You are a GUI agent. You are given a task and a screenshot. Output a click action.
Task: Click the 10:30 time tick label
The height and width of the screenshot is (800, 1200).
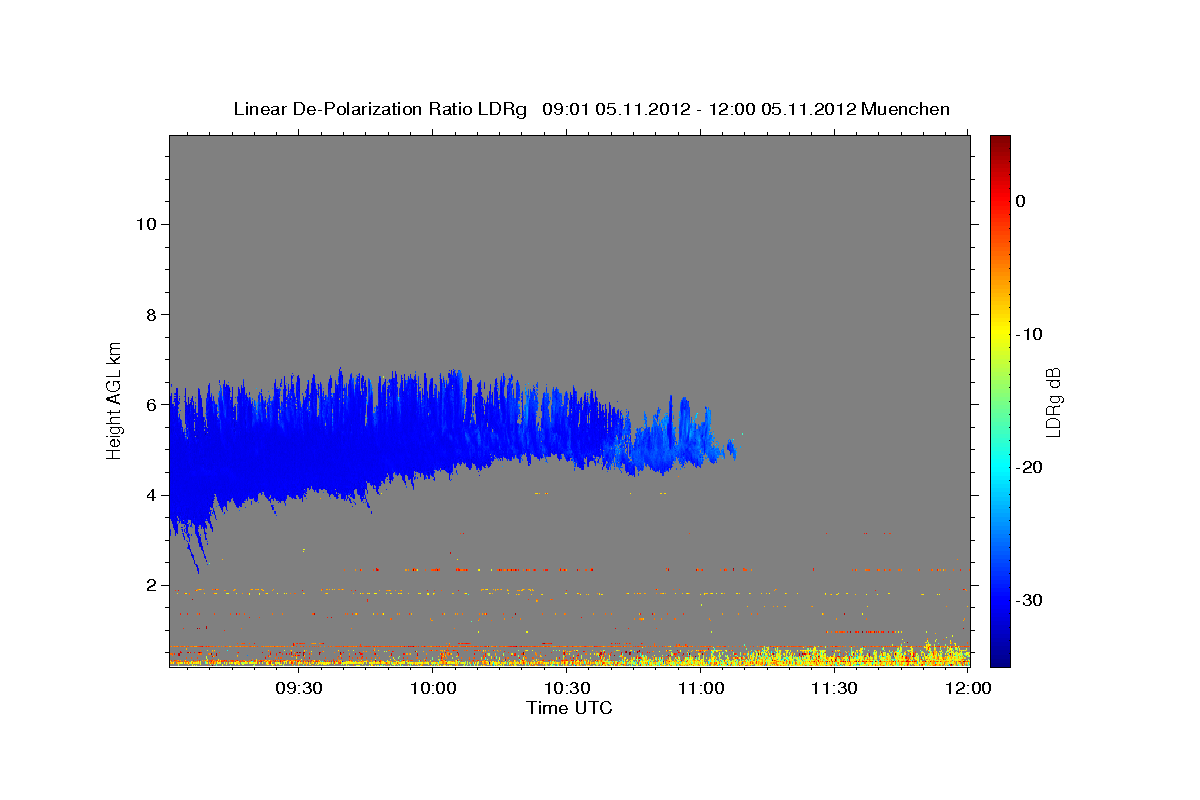point(567,689)
